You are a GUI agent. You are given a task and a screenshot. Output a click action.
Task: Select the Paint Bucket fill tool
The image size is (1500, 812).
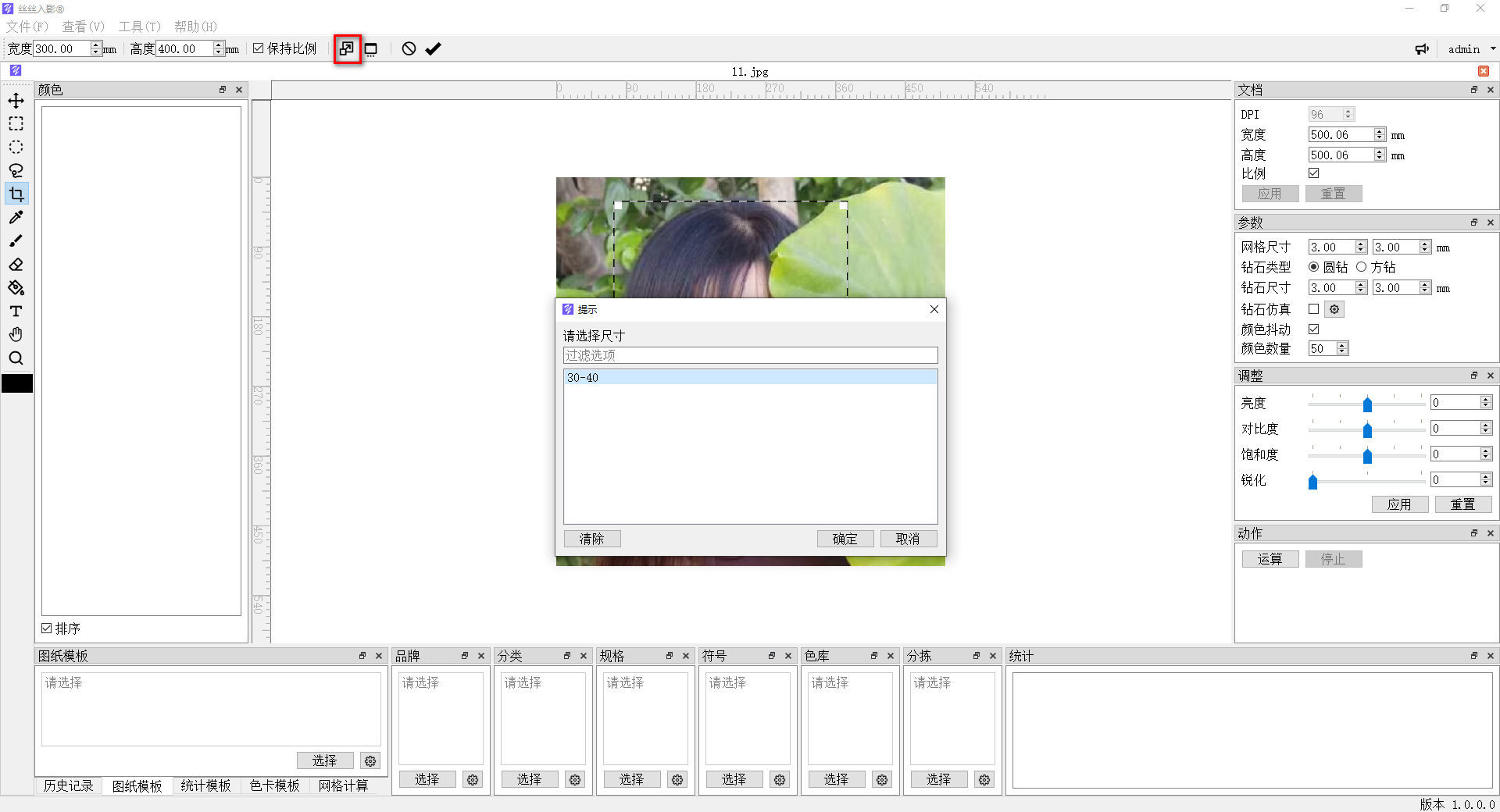pos(16,288)
